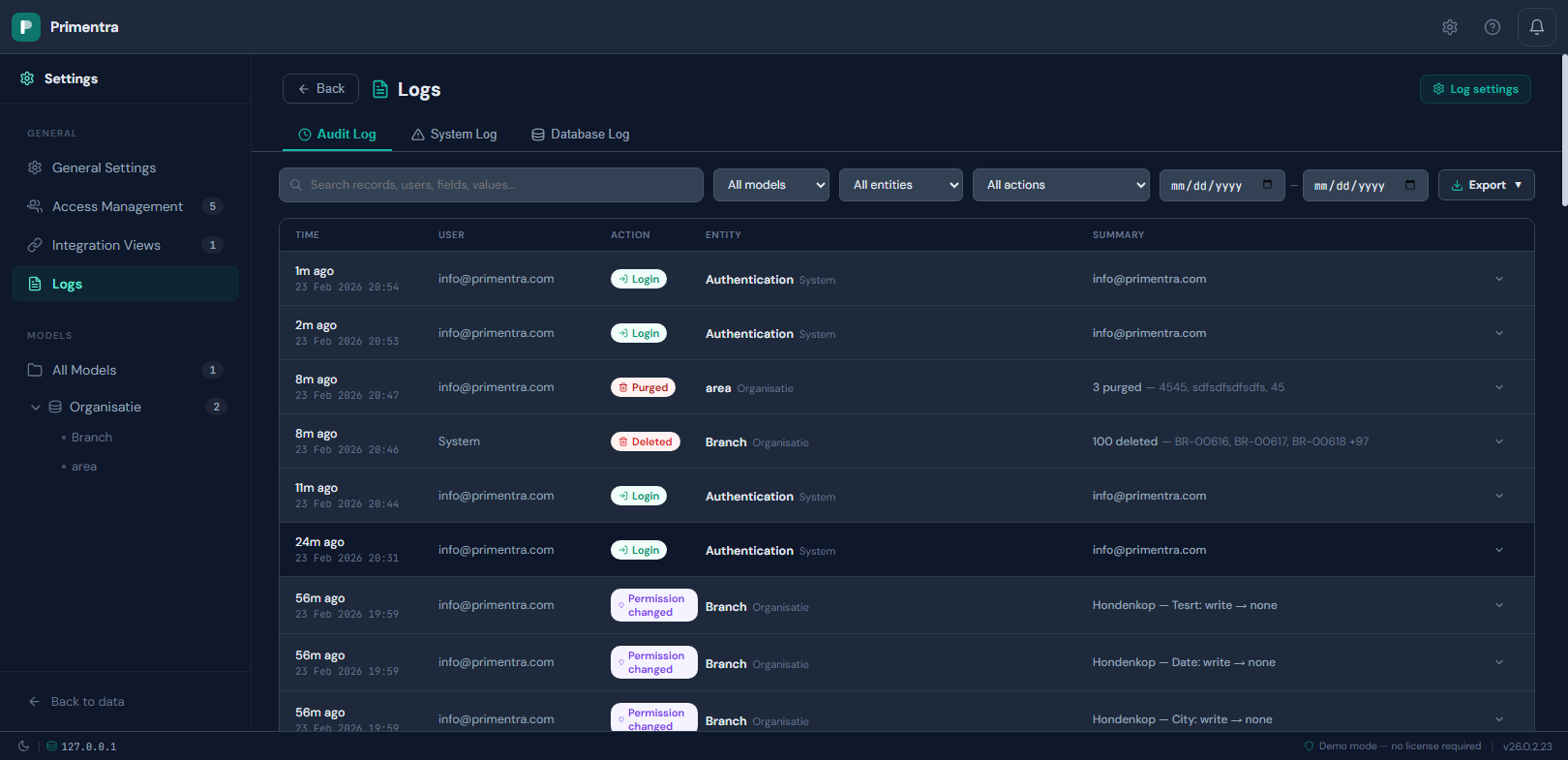Screen dimensions: 1568x760
Task: Click Permission changed badge for Tesrt row
Action: pos(654,605)
